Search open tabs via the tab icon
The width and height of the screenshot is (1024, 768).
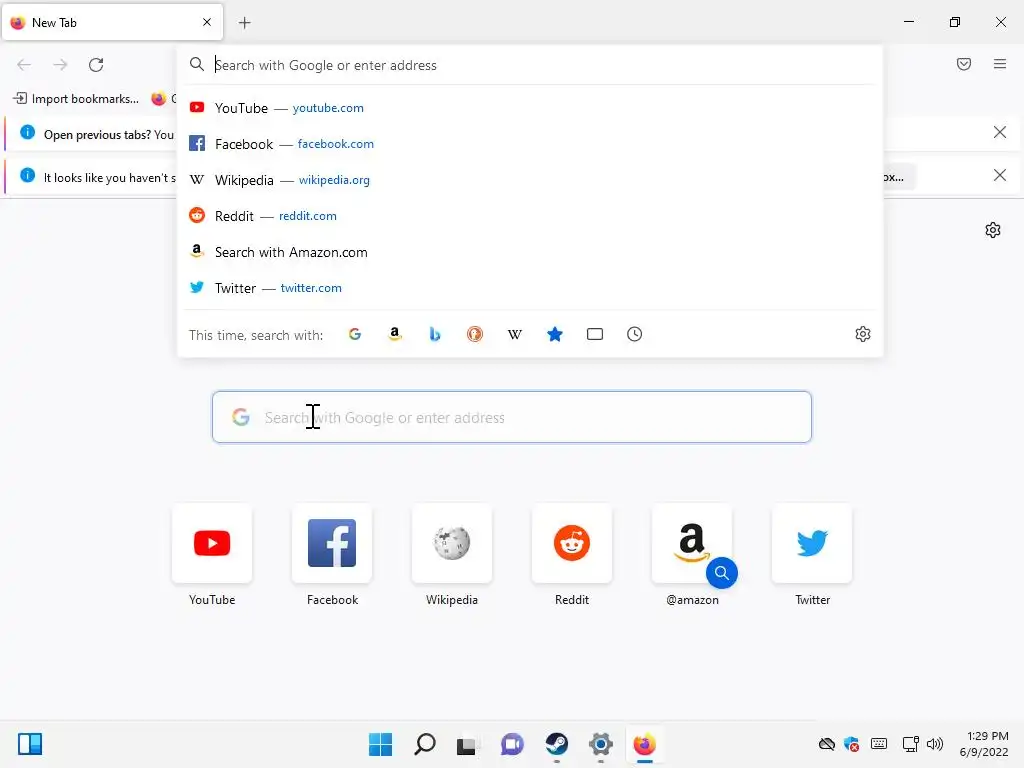(x=595, y=334)
